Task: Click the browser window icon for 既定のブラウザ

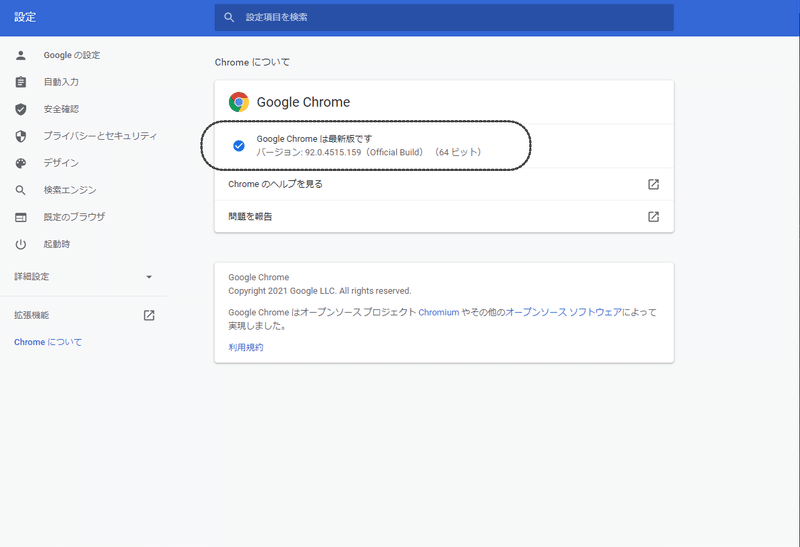Action: (20, 217)
